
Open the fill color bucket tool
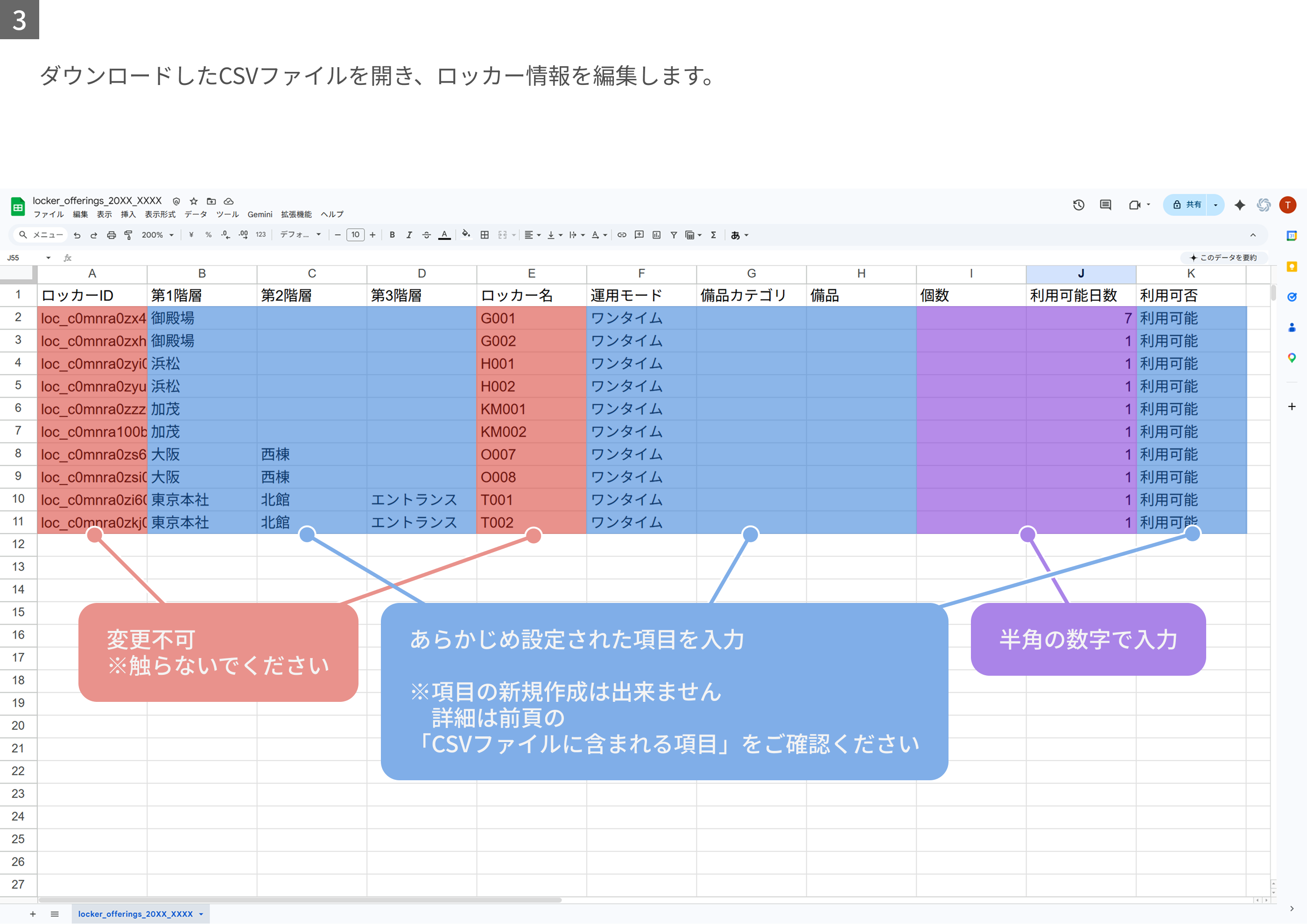466,234
